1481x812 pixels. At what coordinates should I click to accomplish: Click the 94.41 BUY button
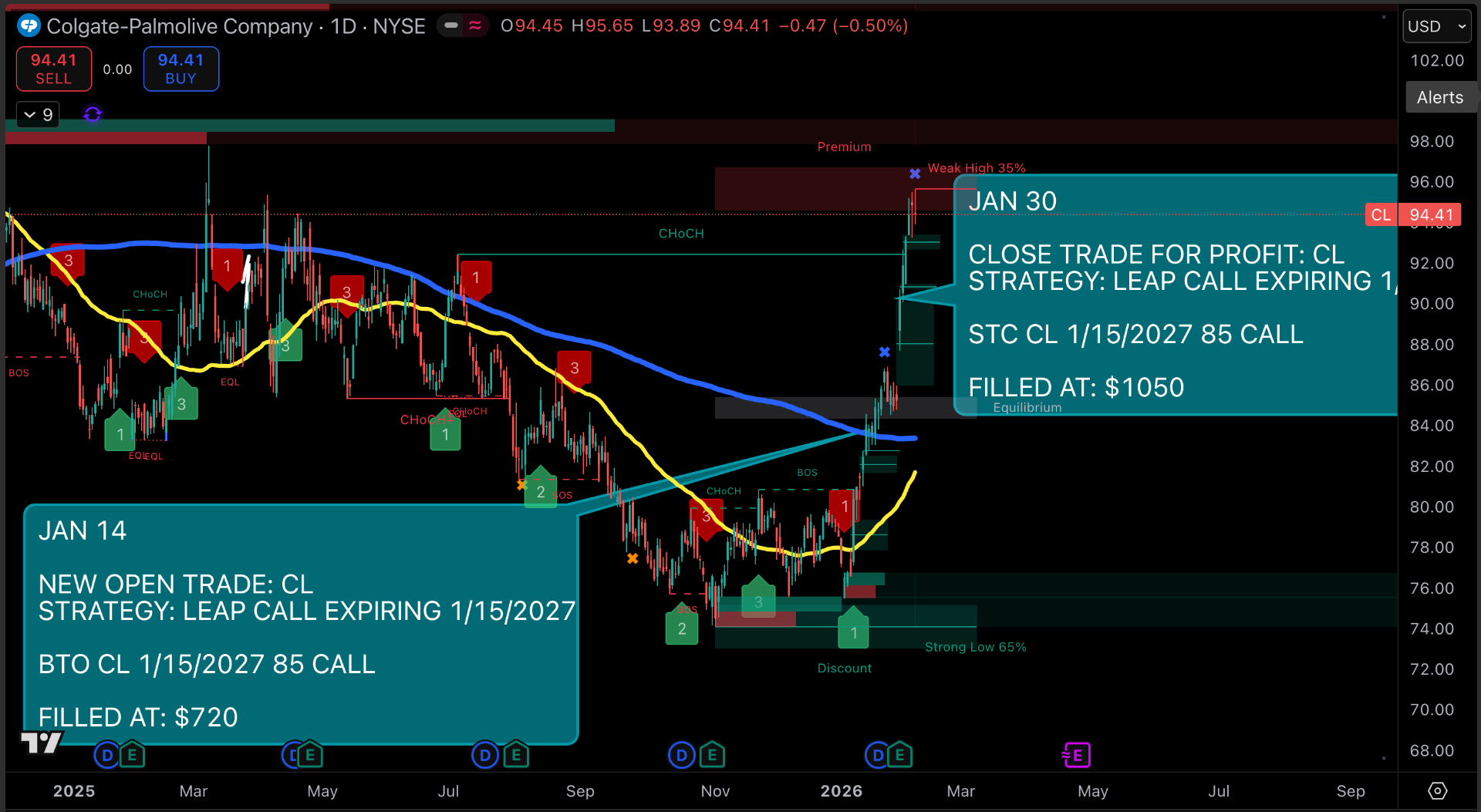tap(180, 69)
